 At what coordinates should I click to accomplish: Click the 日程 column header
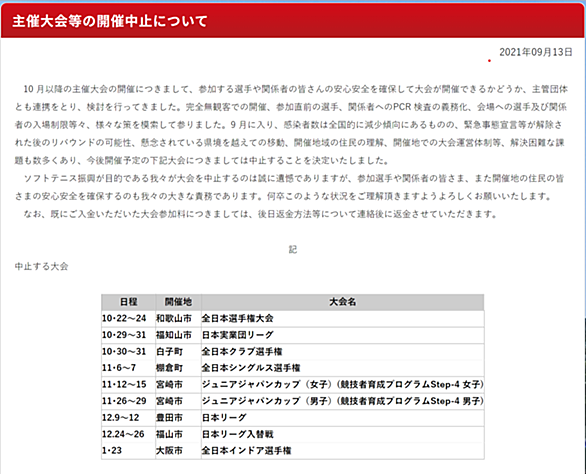pyautogui.click(x=129, y=302)
